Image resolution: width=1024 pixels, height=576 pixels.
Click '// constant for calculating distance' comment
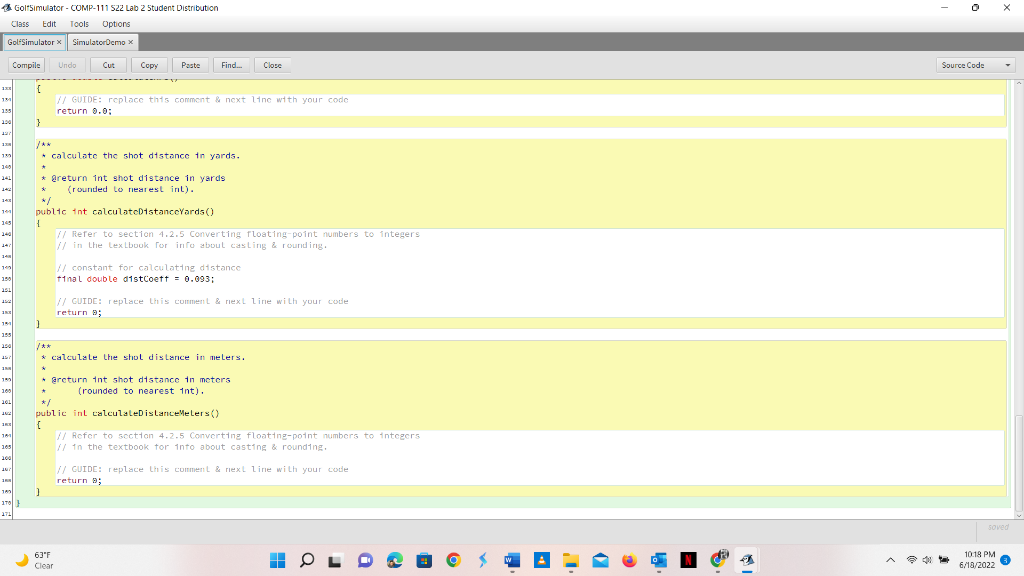pyautogui.click(x=148, y=268)
